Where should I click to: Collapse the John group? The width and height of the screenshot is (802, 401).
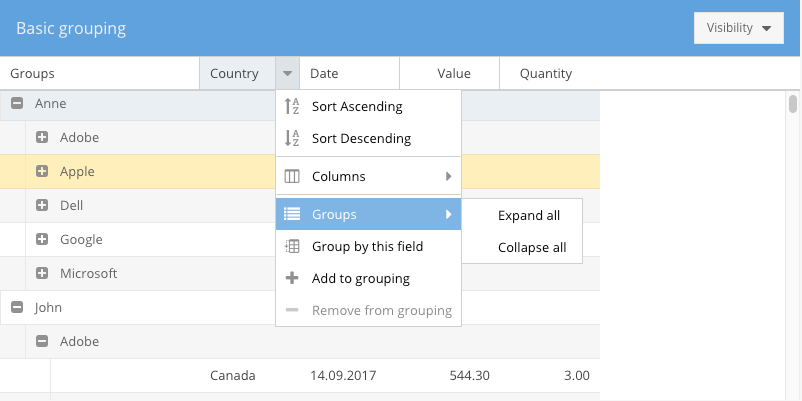coord(17,308)
